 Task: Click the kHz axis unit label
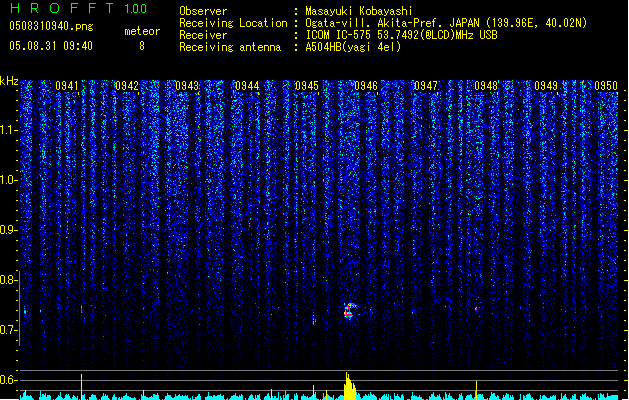[x=9, y=81]
